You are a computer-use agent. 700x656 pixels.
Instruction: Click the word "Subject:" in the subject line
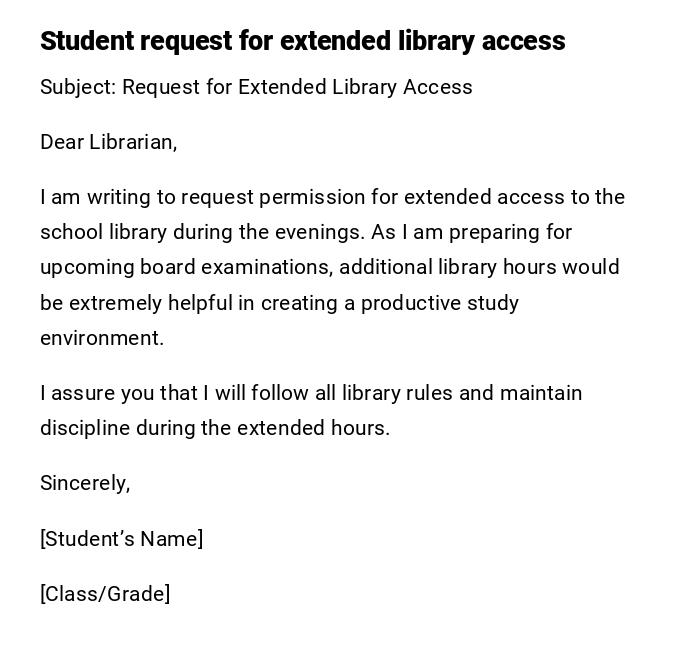77,88
